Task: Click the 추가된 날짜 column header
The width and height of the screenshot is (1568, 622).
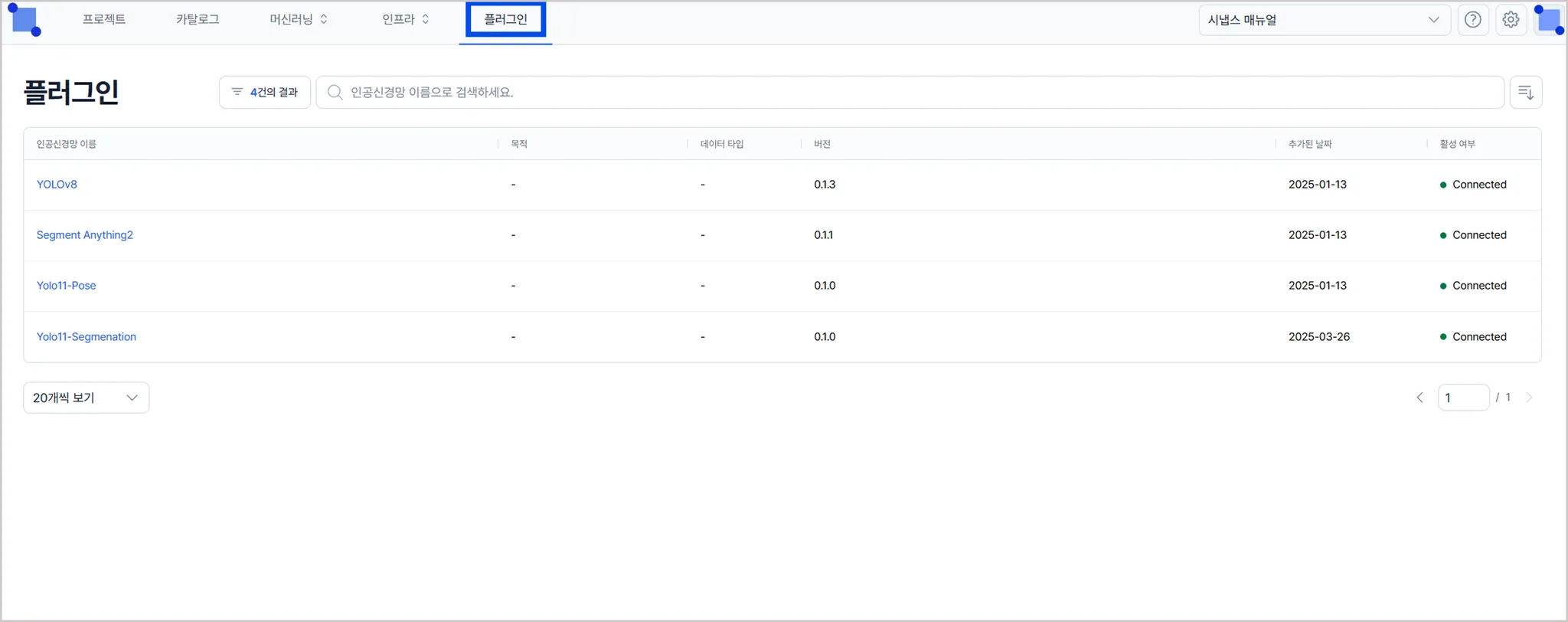Action: (1310, 144)
